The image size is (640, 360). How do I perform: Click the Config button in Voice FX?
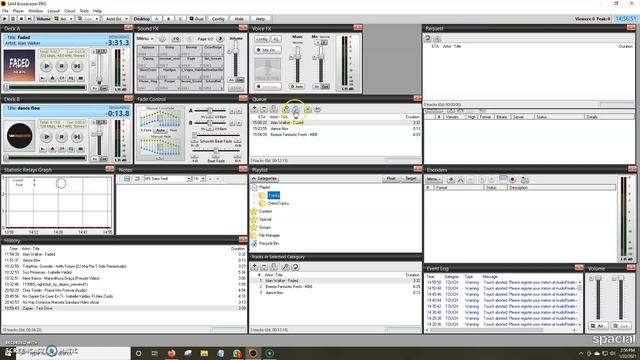coord(261,39)
